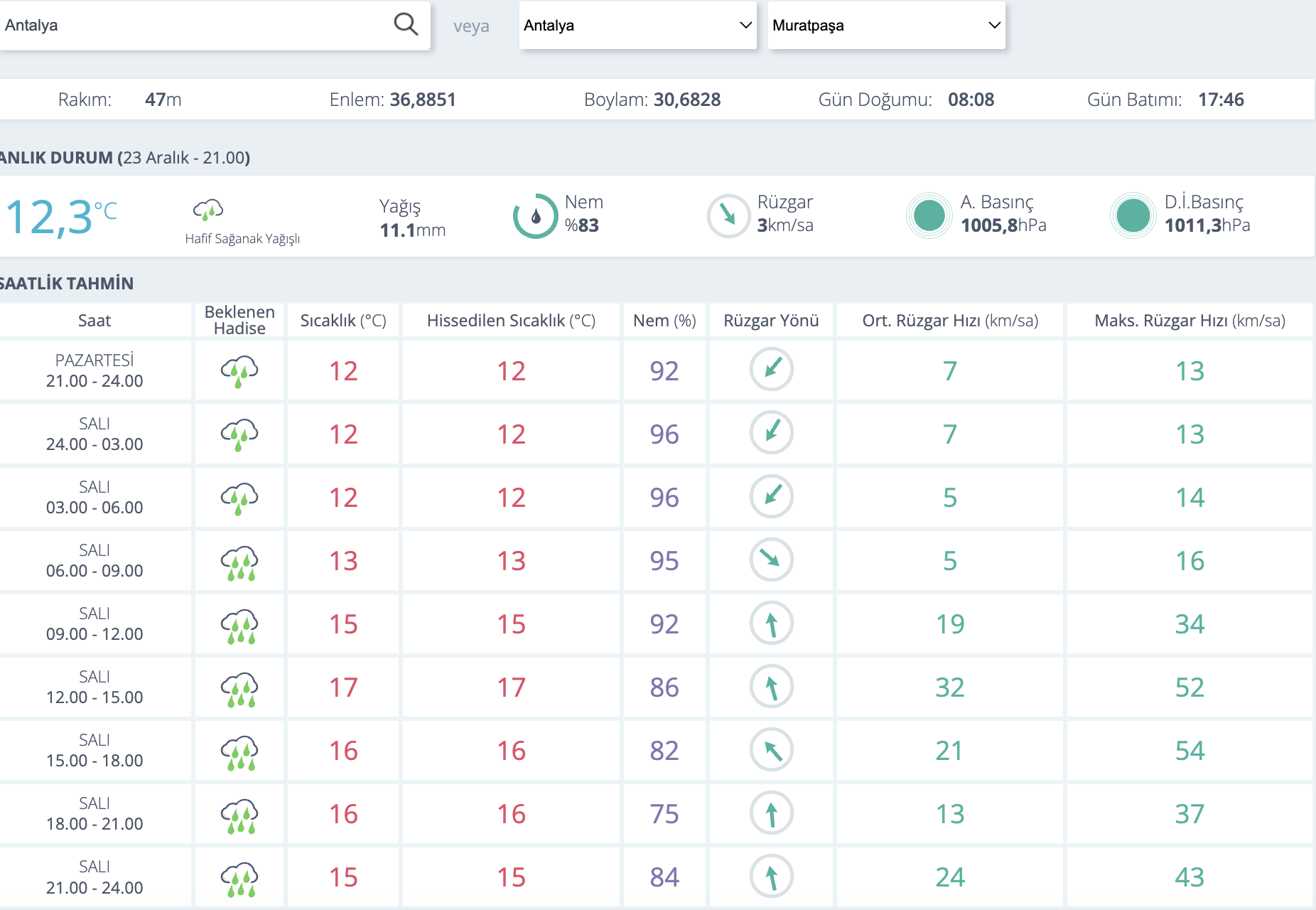Click the current weather rain cloud icon
Viewport: 1316px width, 910px height.
coord(208,210)
